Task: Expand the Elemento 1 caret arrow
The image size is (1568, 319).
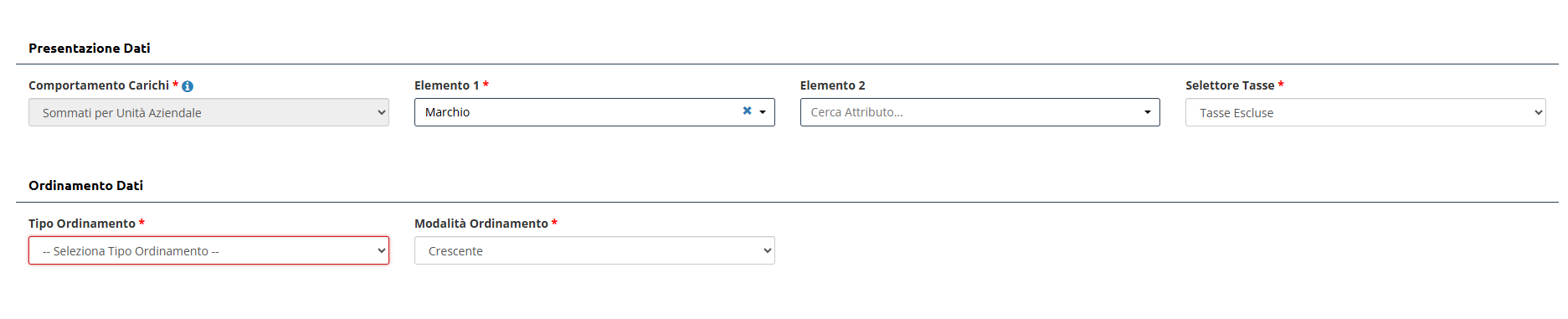Action: coord(763,112)
